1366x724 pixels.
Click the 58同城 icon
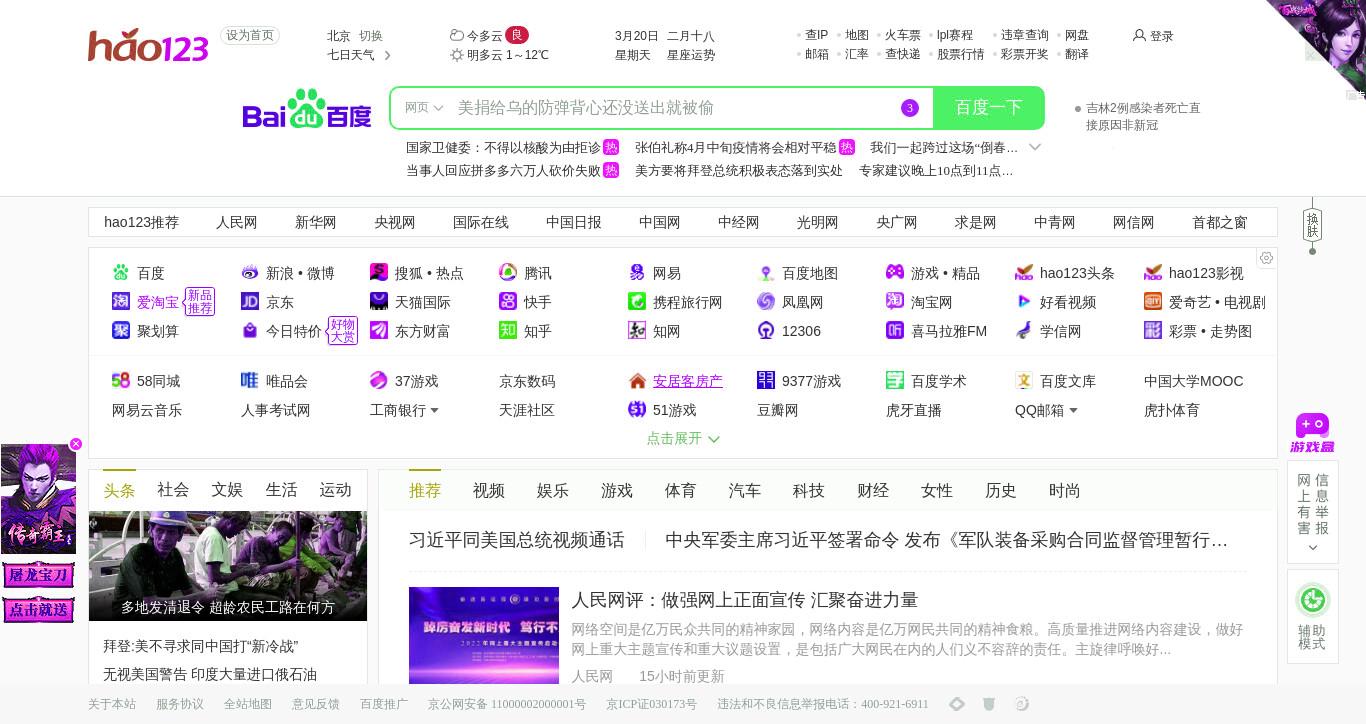coord(121,381)
